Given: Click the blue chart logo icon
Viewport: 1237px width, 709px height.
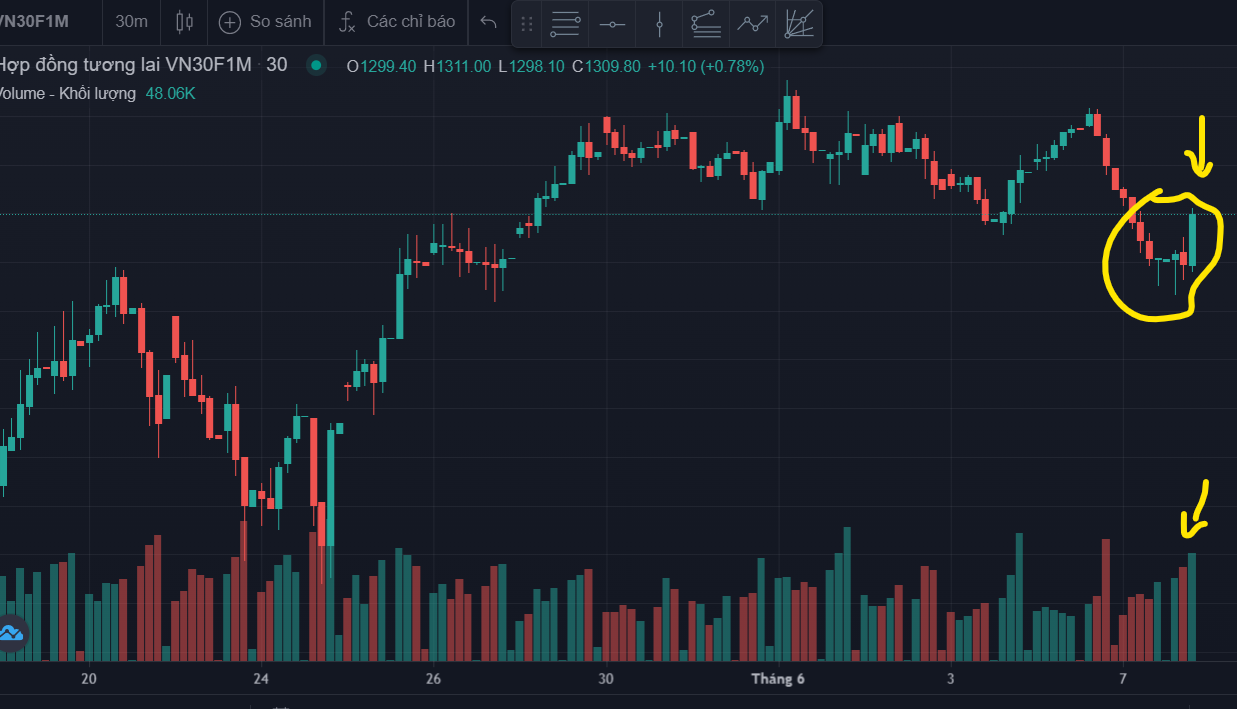Looking at the screenshot, I should (11, 632).
